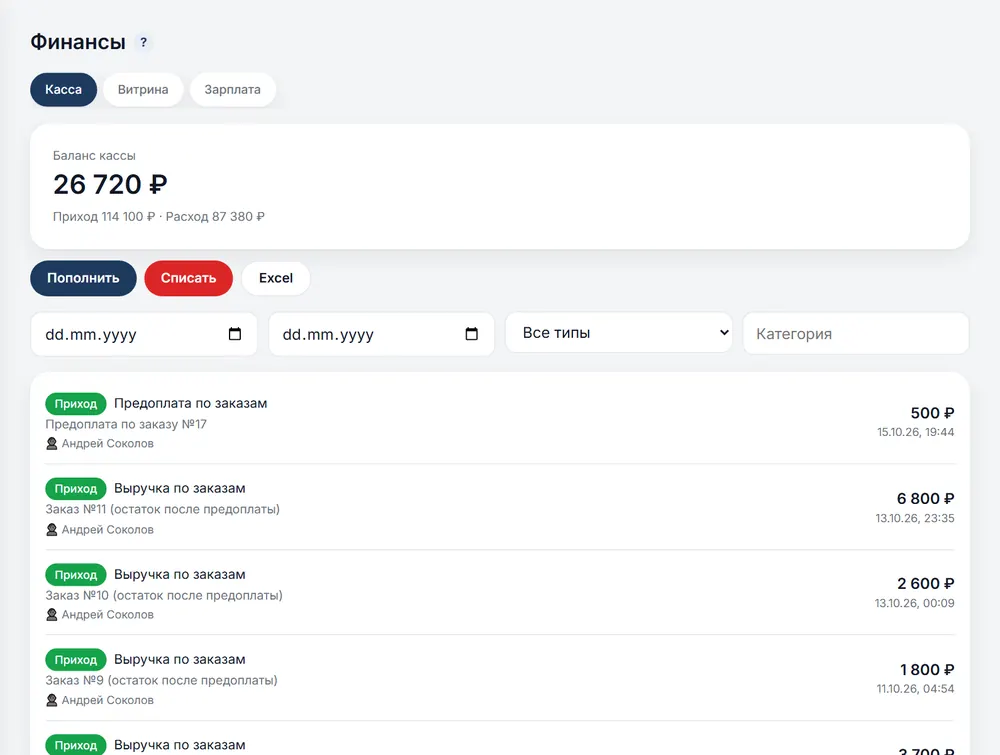Select the text Заказ №11 (остаток после предоплаты)
Screen dimensions: 1000x755
[x=163, y=509]
